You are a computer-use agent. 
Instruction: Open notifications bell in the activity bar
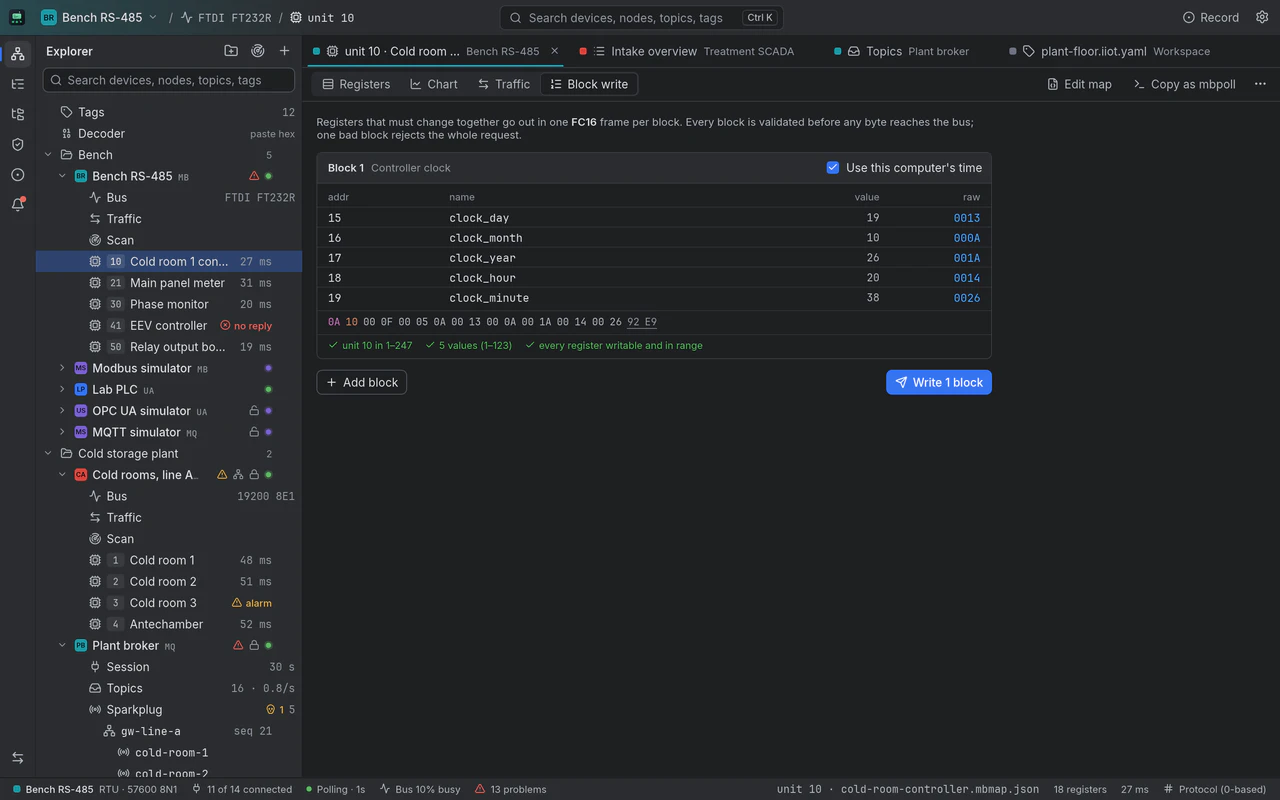click(x=17, y=204)
